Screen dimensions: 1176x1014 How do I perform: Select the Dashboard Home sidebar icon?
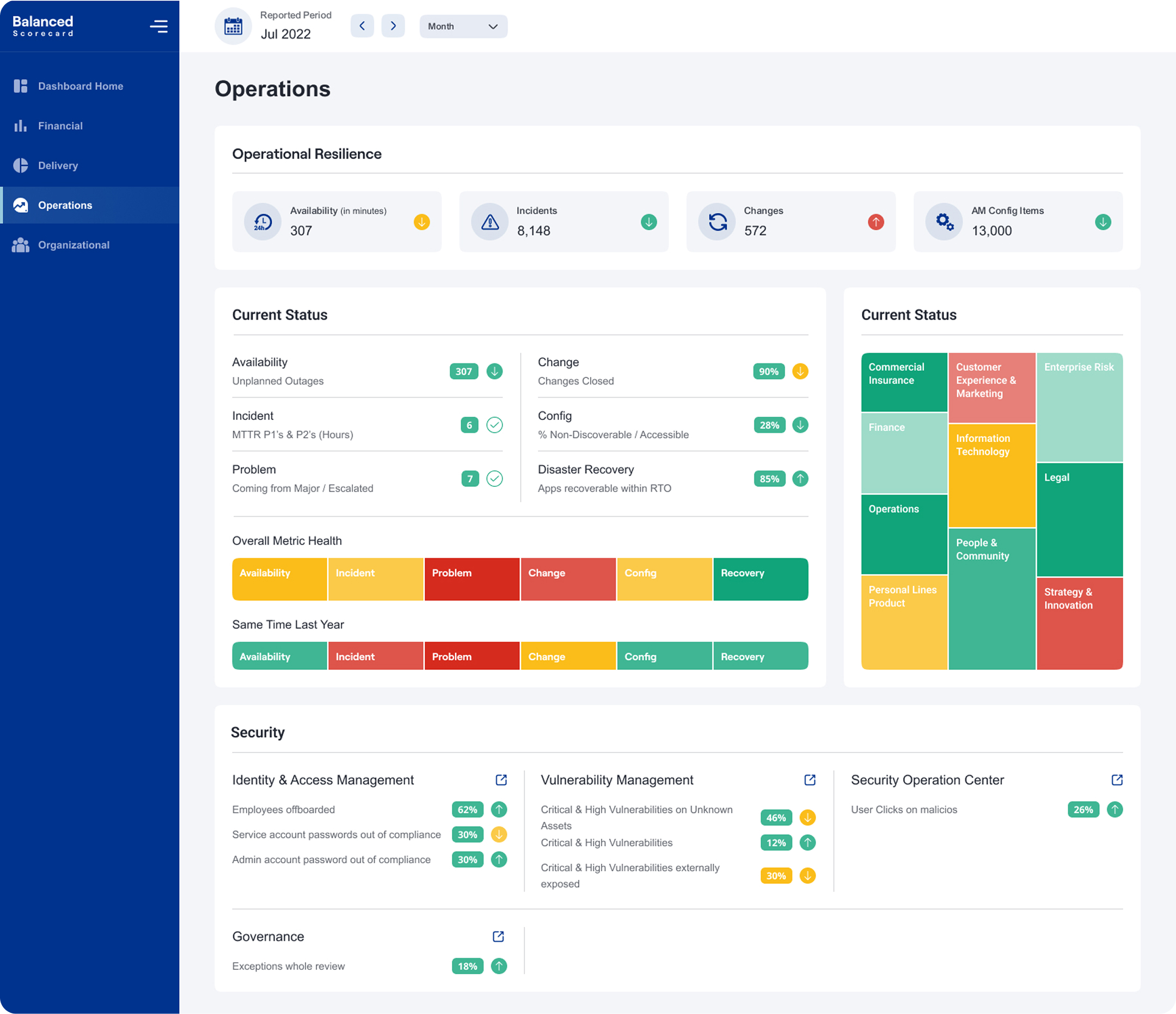(21, 85)
